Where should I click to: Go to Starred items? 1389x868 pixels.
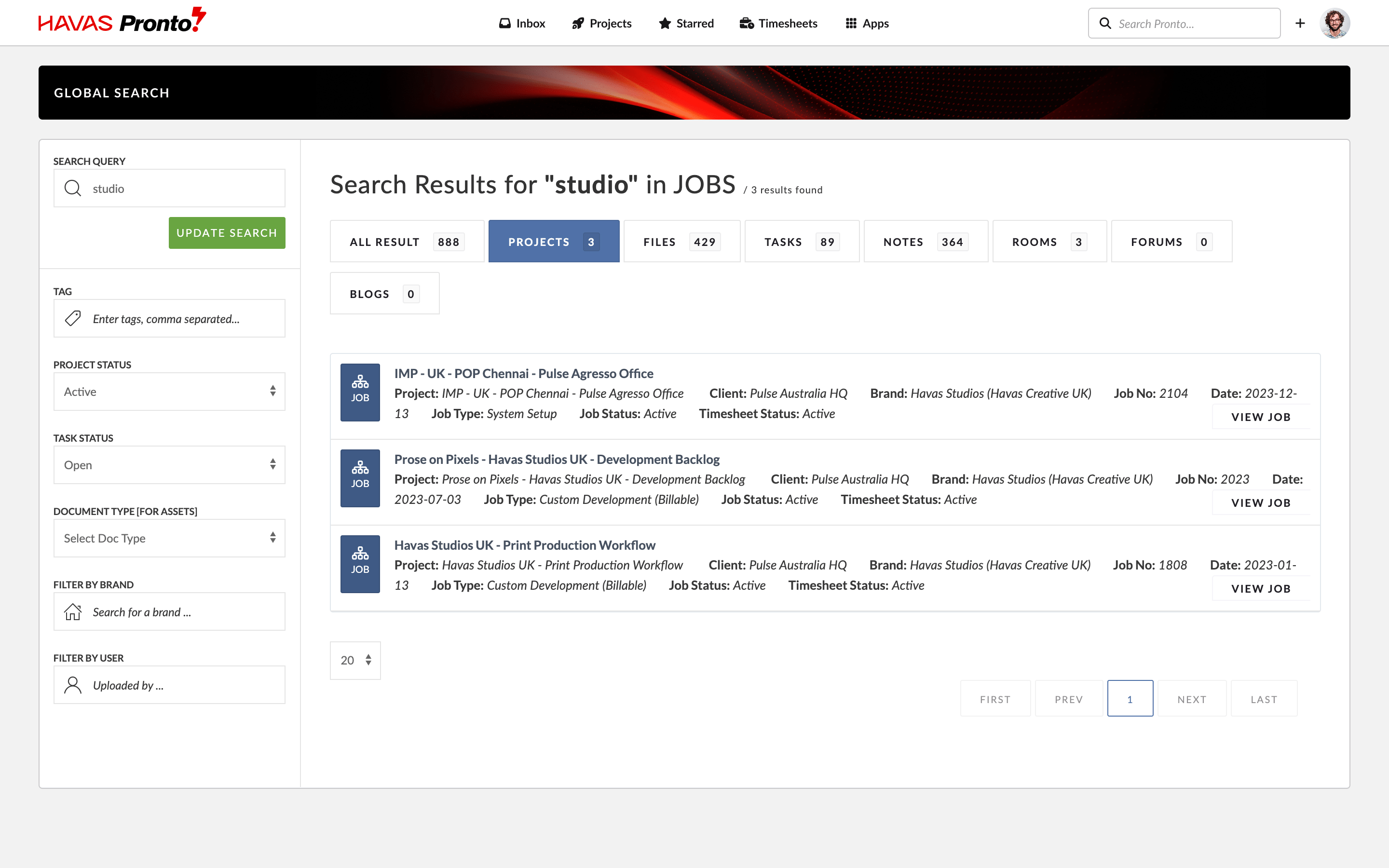point(686,24)
